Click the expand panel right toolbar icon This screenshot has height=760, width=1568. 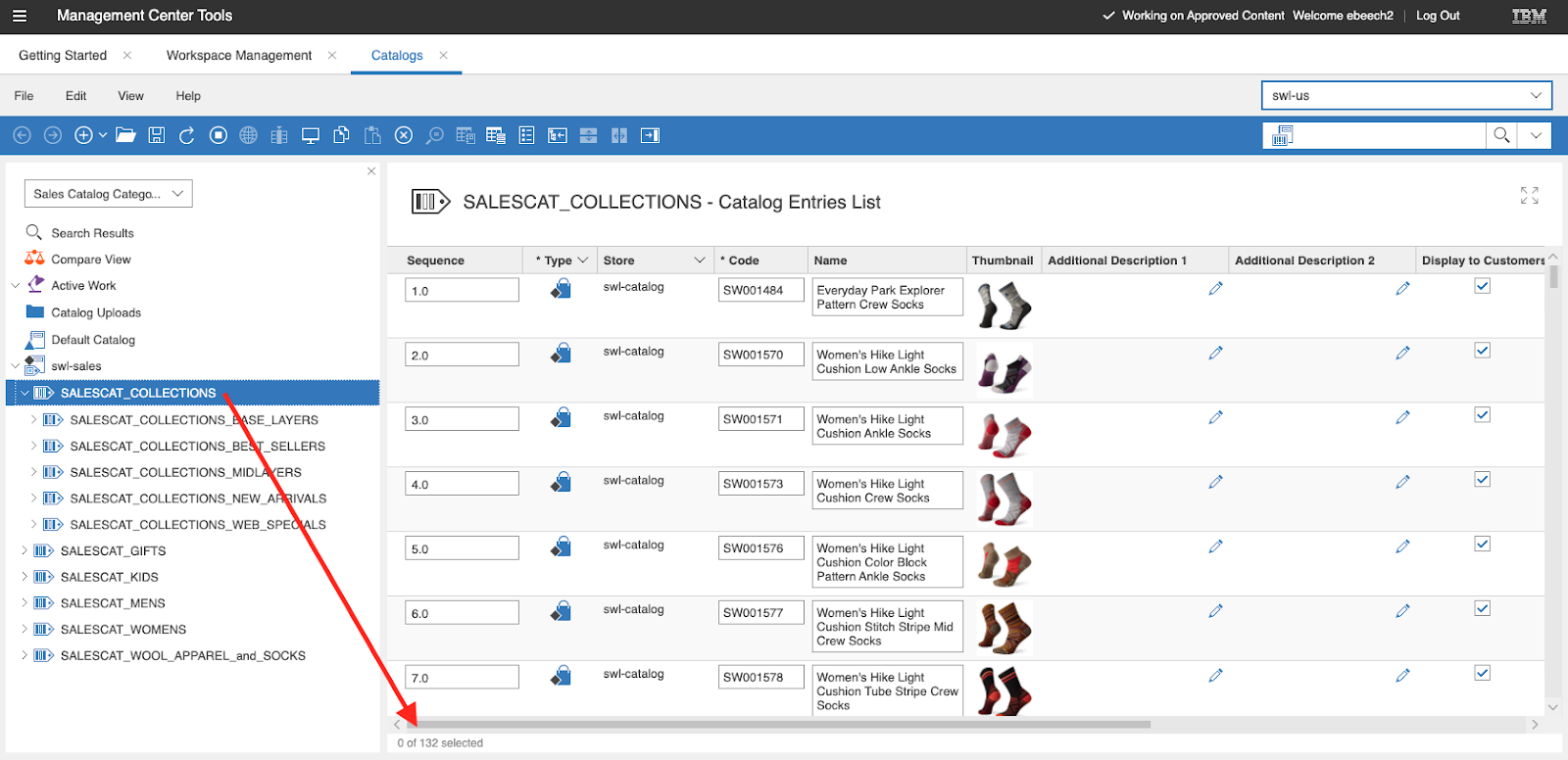(650, 135)
